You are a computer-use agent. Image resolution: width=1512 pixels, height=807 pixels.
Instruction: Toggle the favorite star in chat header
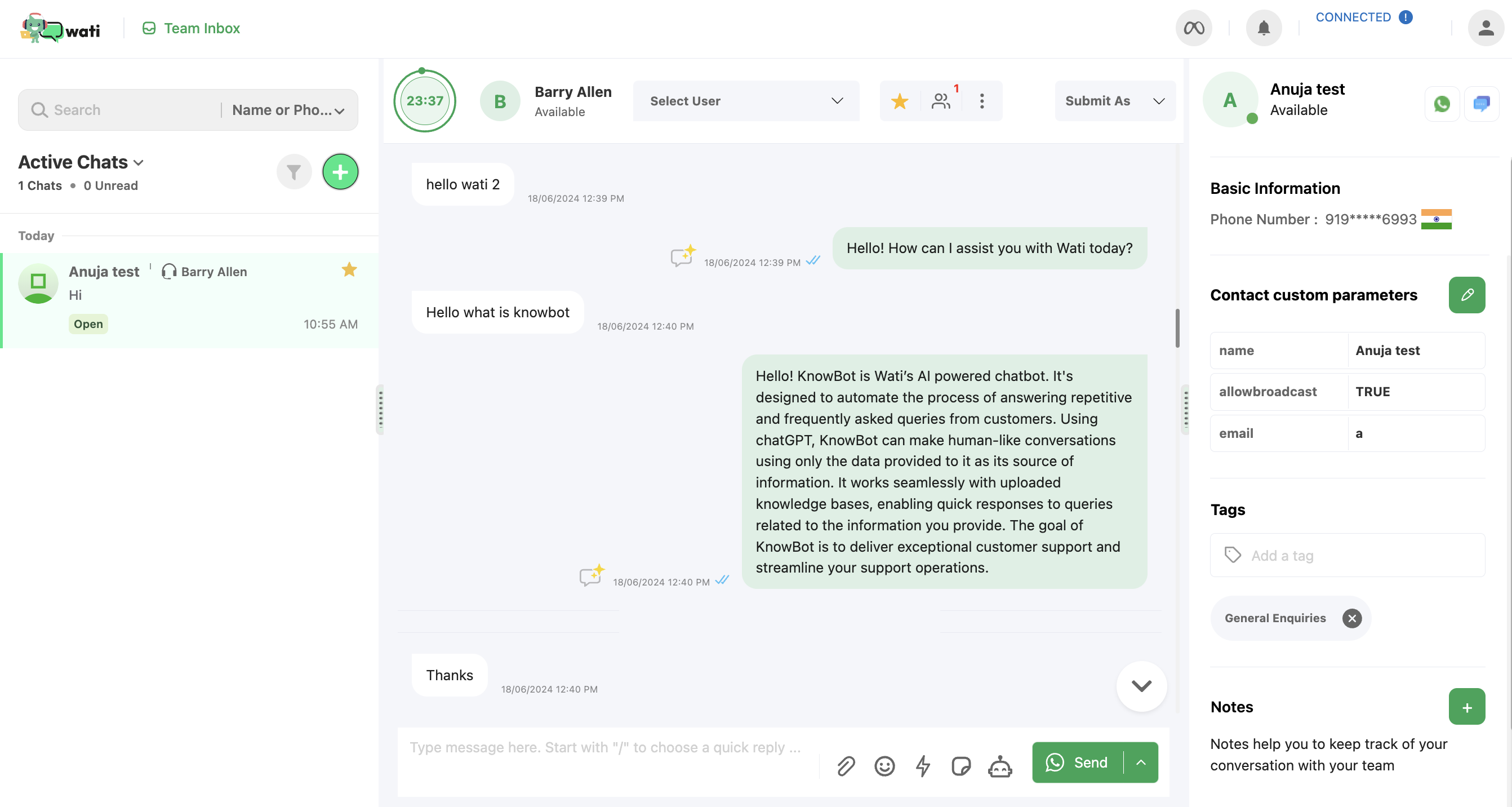(x=899, y=101)
